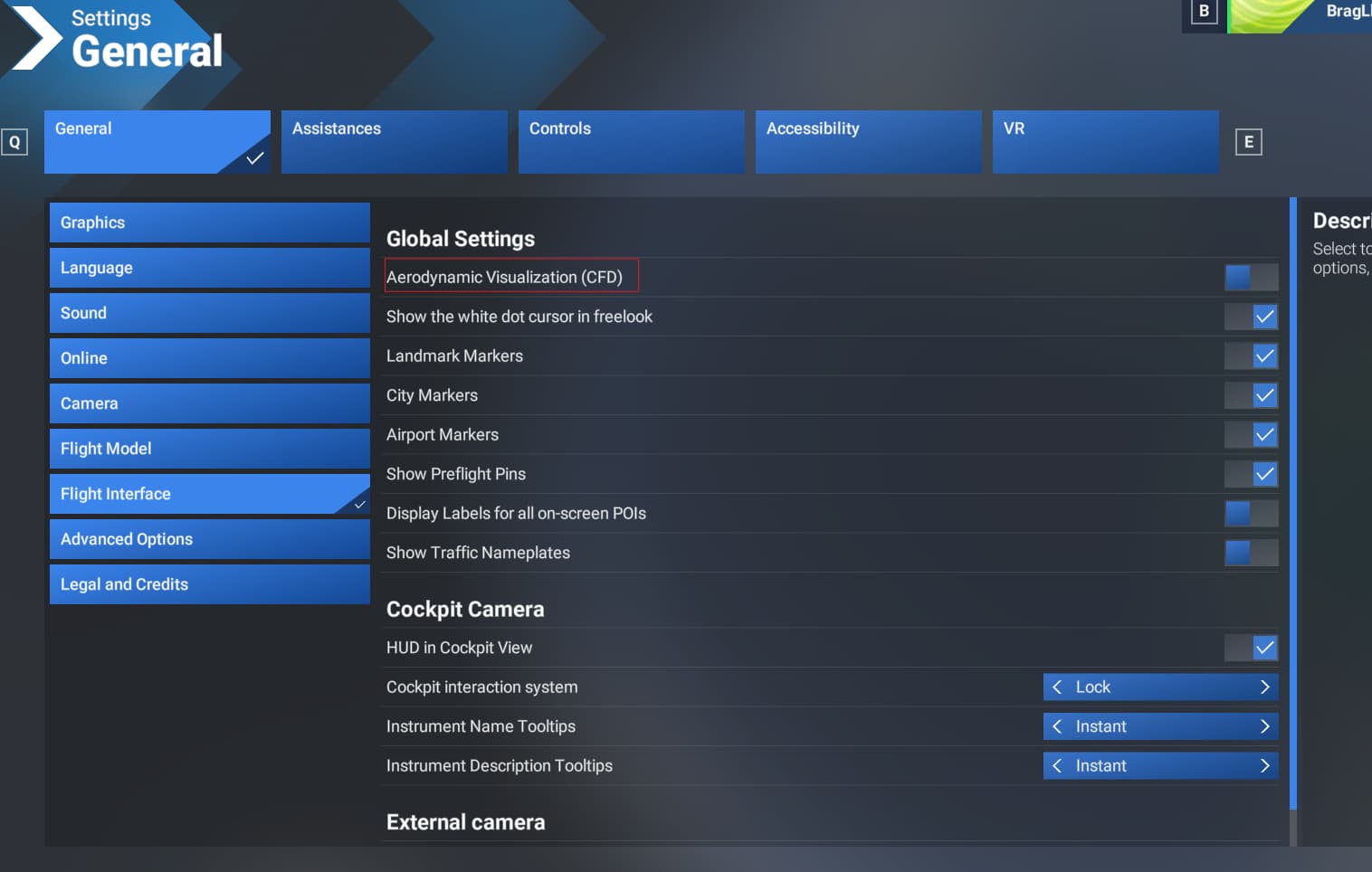Screen dimensions: 1372x872
Task: Disable Landmark Markers toggle
Action: pyautogui.click(x=1252, y=356)
